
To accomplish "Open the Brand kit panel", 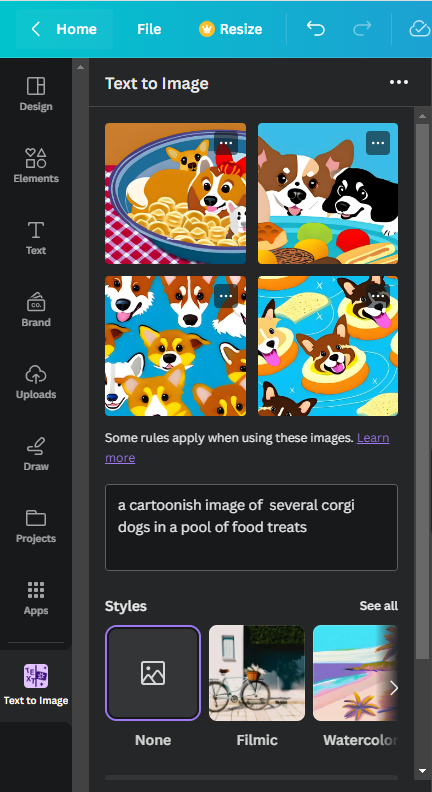I will click(36, 309).
